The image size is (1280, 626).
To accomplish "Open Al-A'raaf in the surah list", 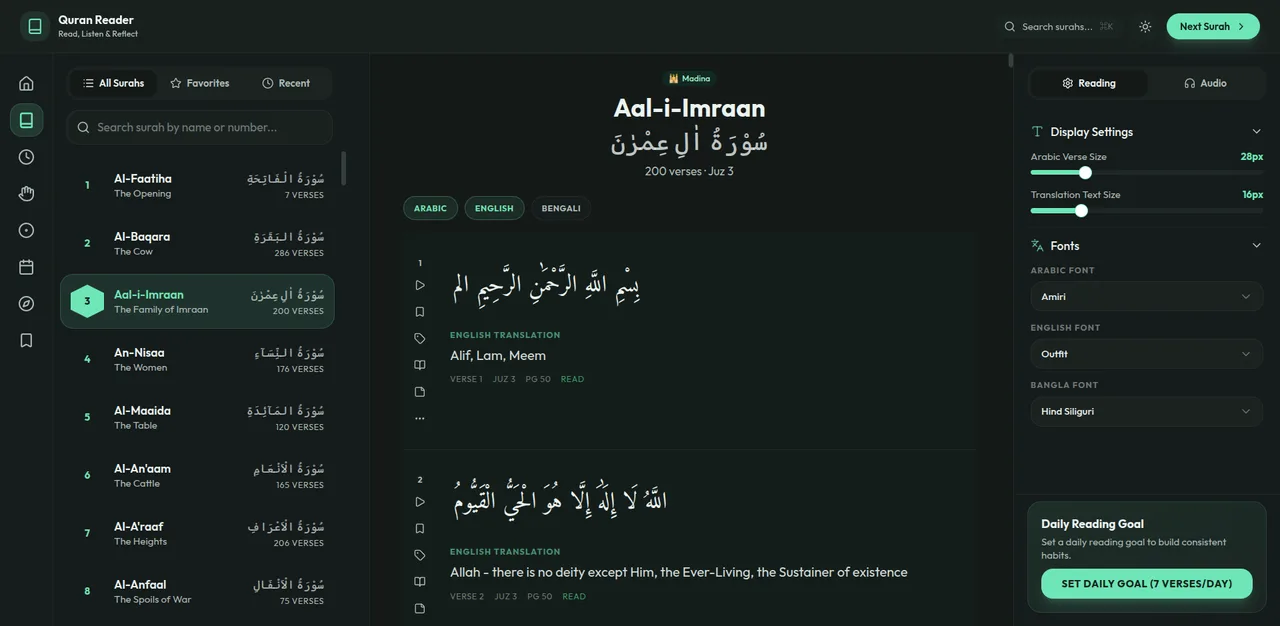I will click(197, 533).
